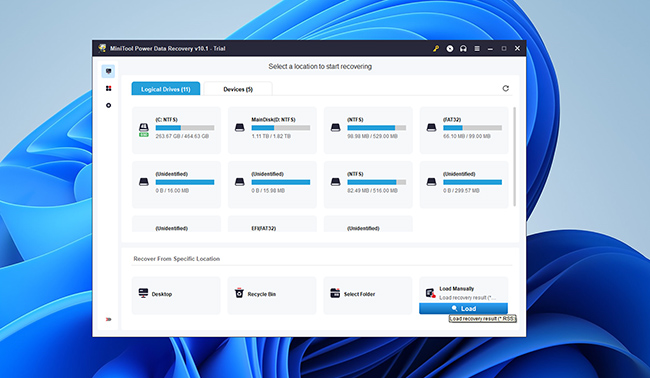Click the key register icon in title bar
The image size is (650, 378).
(436, 48)
